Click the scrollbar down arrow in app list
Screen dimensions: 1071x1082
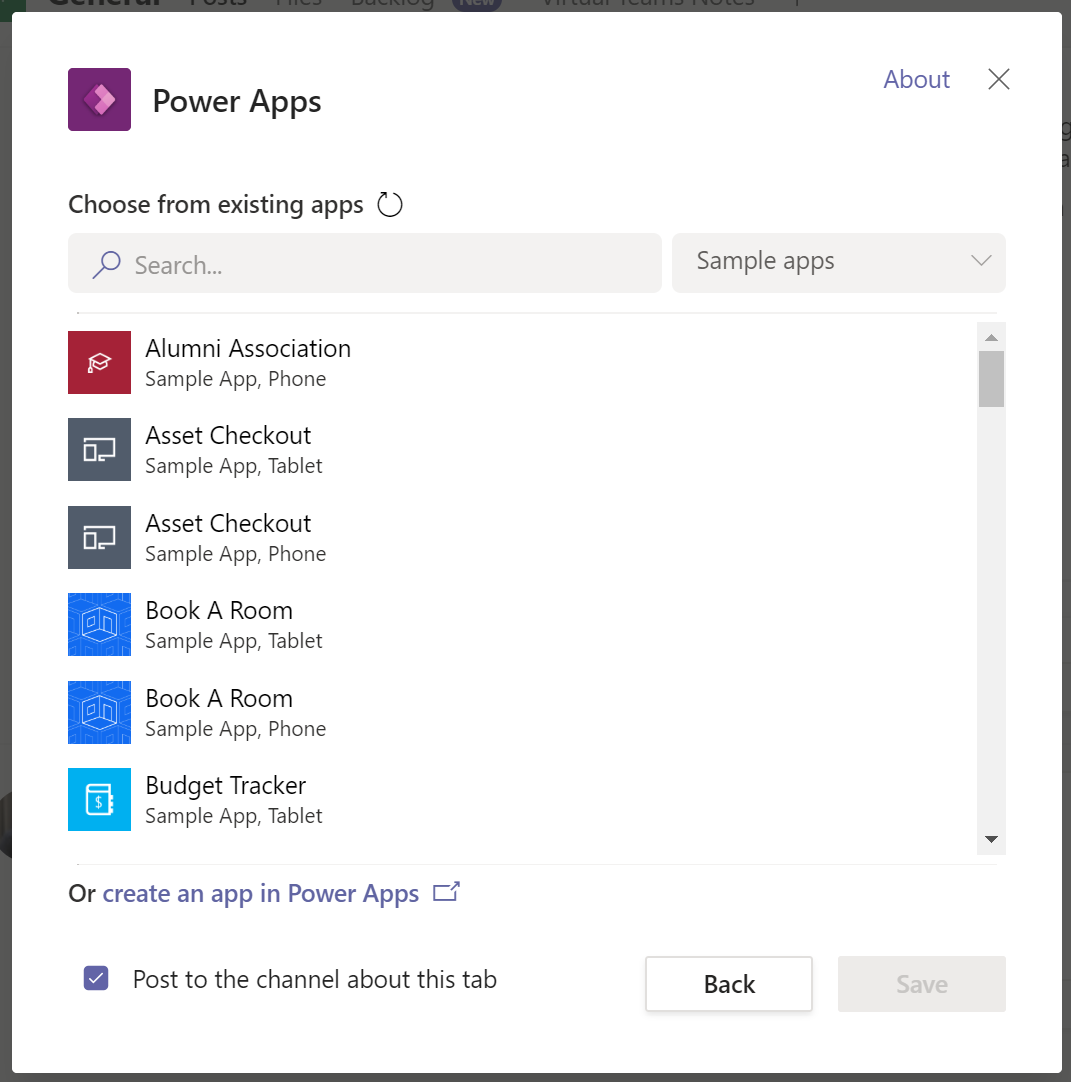click(x=991, y=840)
